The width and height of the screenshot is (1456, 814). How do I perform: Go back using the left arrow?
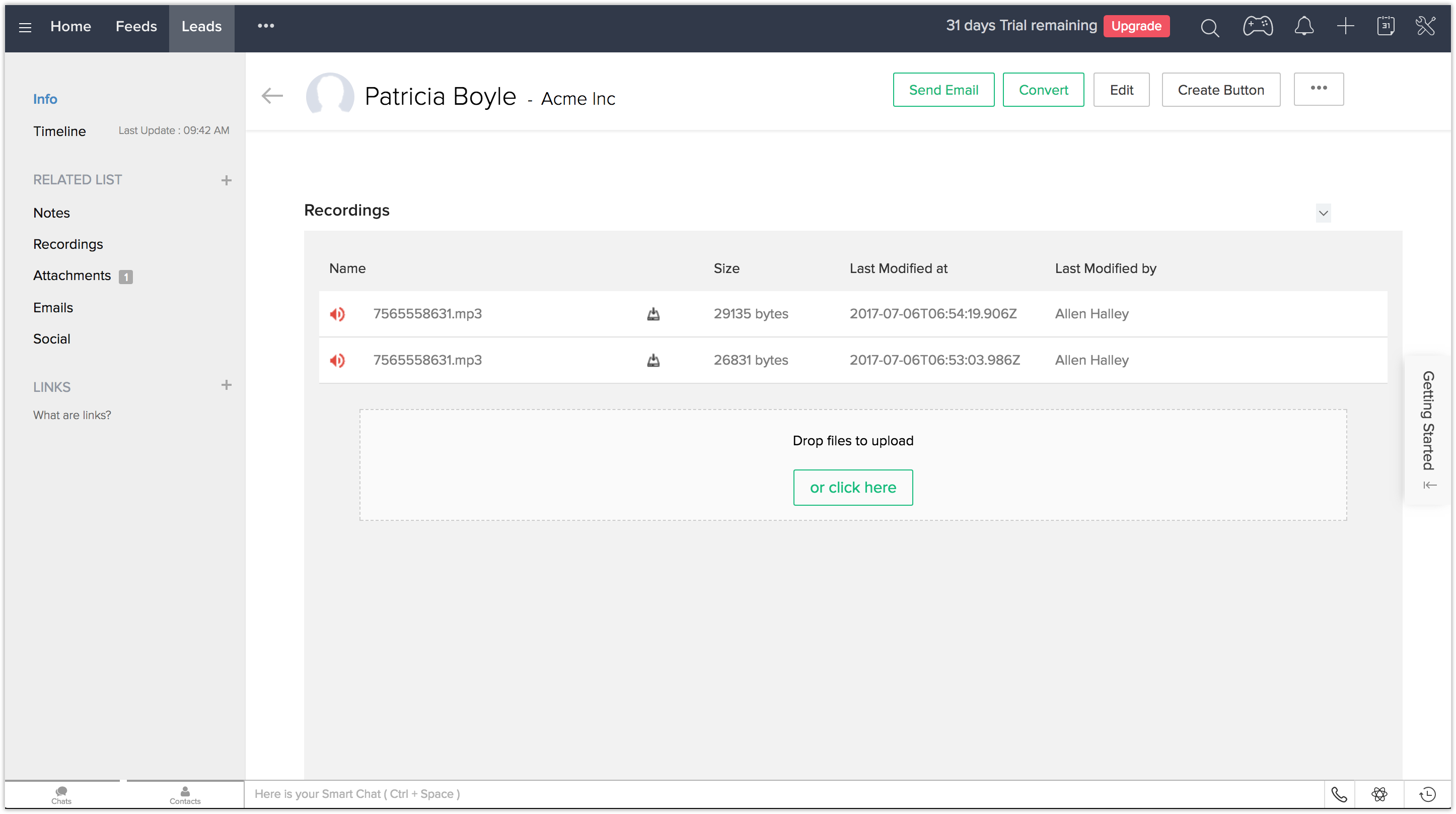point(272,96)
